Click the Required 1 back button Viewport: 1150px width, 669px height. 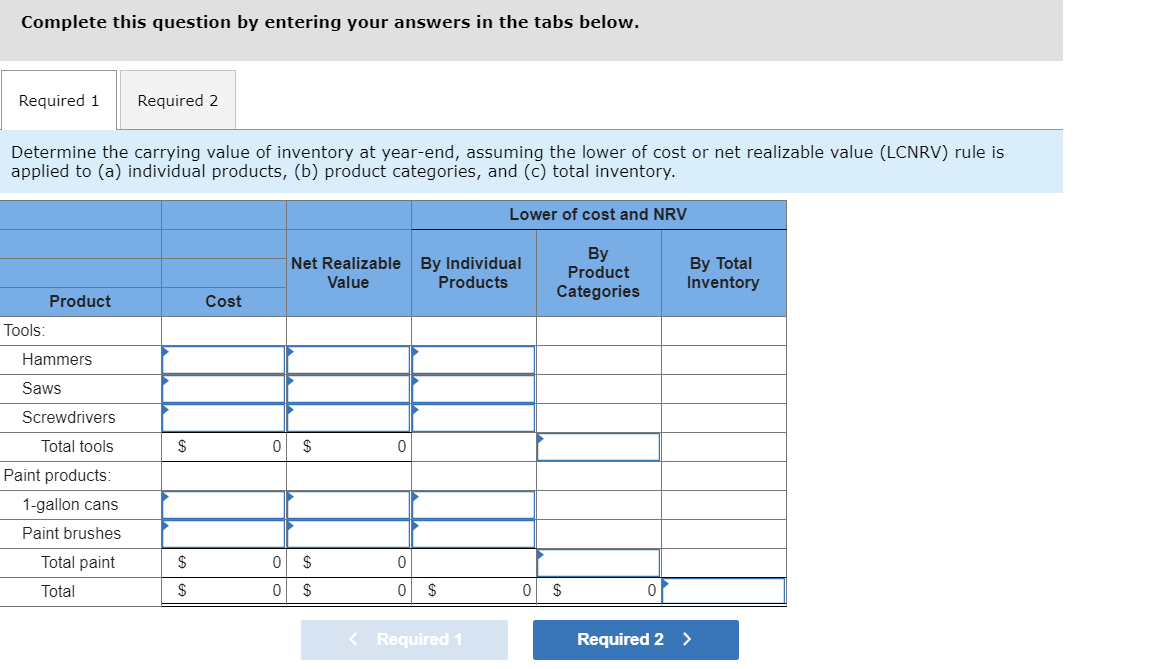404,639
